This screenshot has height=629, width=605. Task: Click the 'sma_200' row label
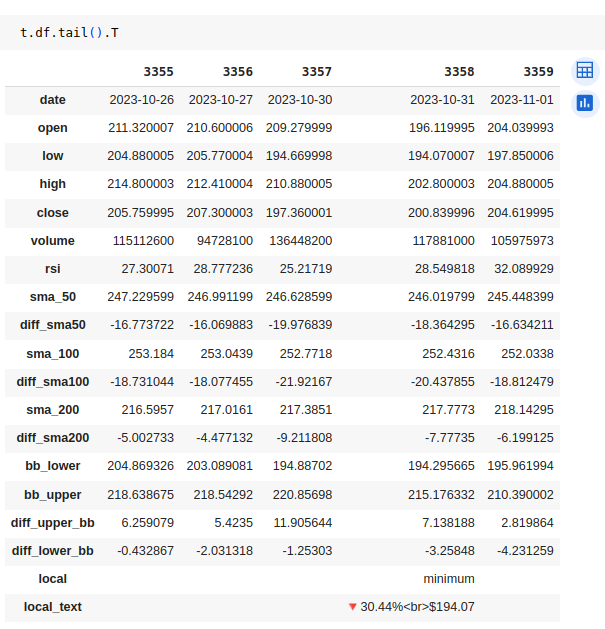[53, 410]
